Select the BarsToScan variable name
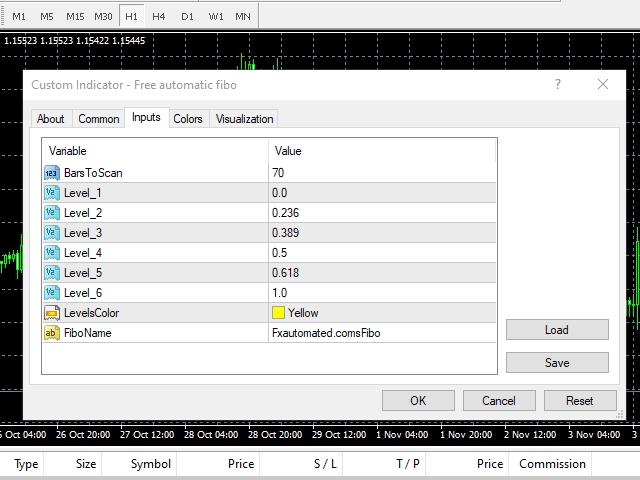The width and height of the screenshot is (640, 480). [93, 173]
